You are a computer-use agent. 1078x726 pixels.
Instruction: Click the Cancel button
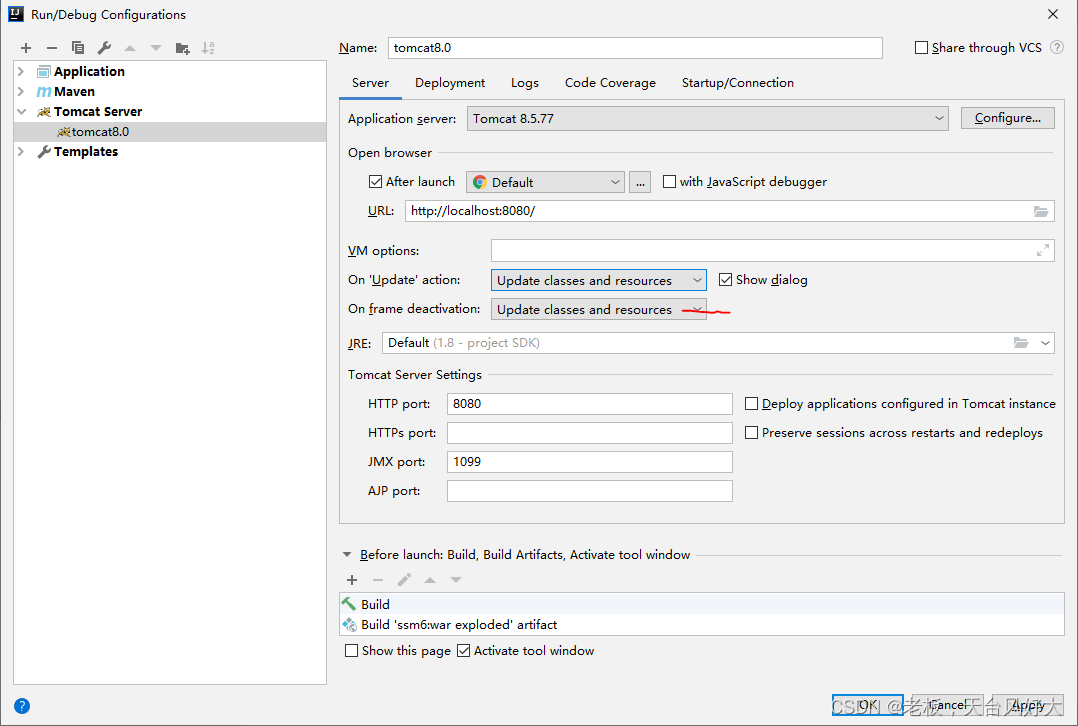click(948, 705)
